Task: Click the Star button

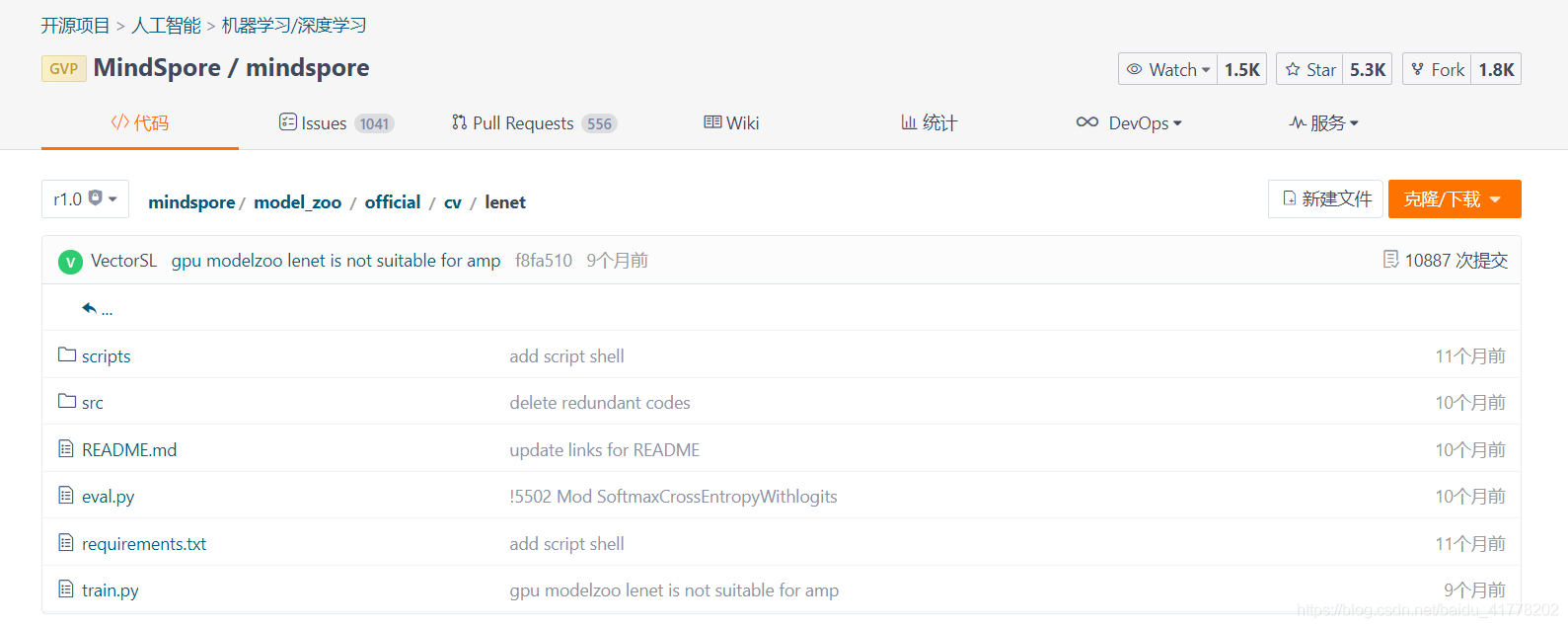Action: pyautogui.click(x=1309, y=69)
